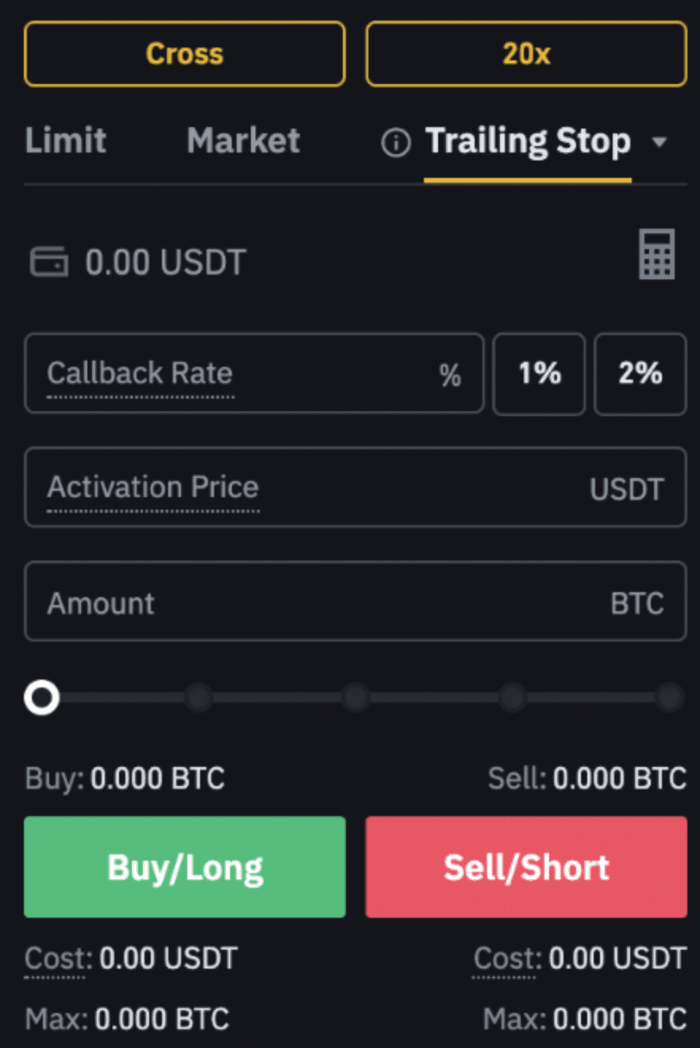This screenshot has height=1048, width=700.
Task: Click the slider handle at zero percent
Action: pyautogui.click(x=41, y=698)
